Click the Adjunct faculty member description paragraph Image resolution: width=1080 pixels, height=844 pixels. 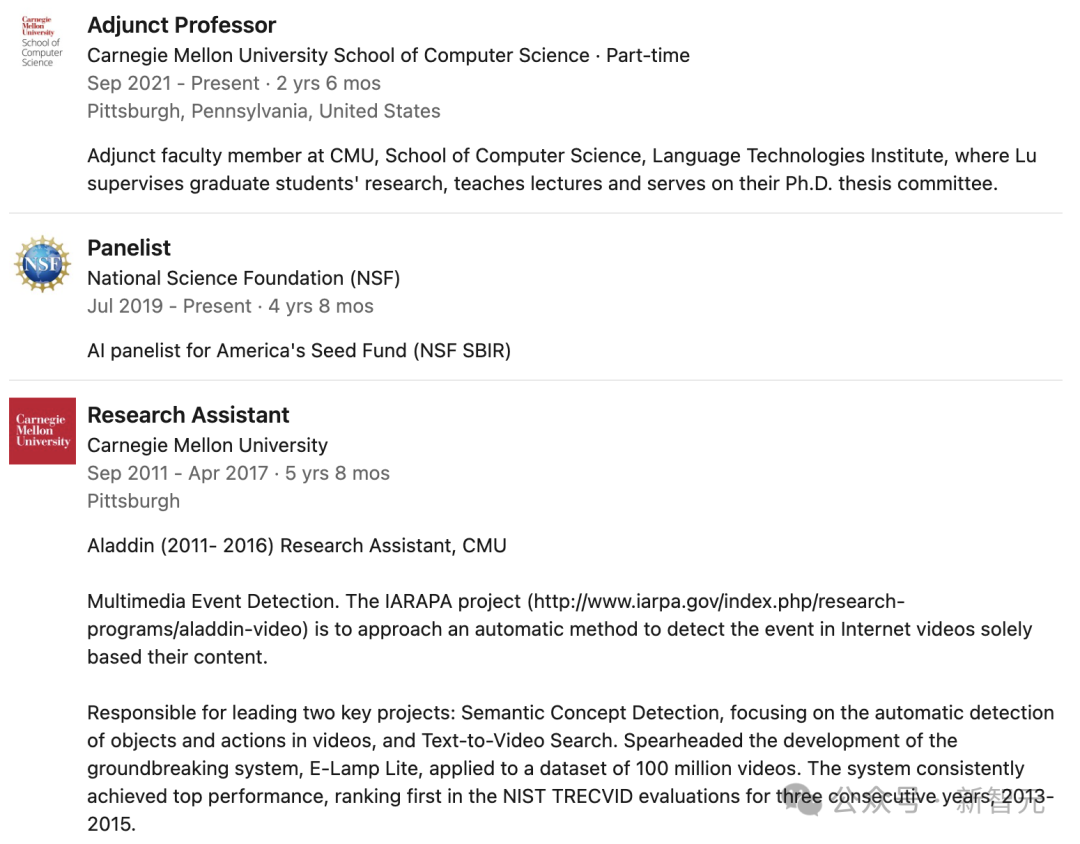(x=561, y=170)
